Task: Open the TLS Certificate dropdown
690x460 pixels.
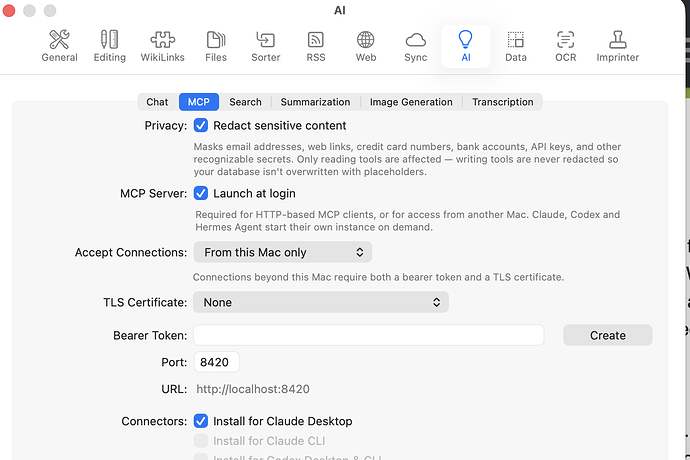Action: [321, 302]
